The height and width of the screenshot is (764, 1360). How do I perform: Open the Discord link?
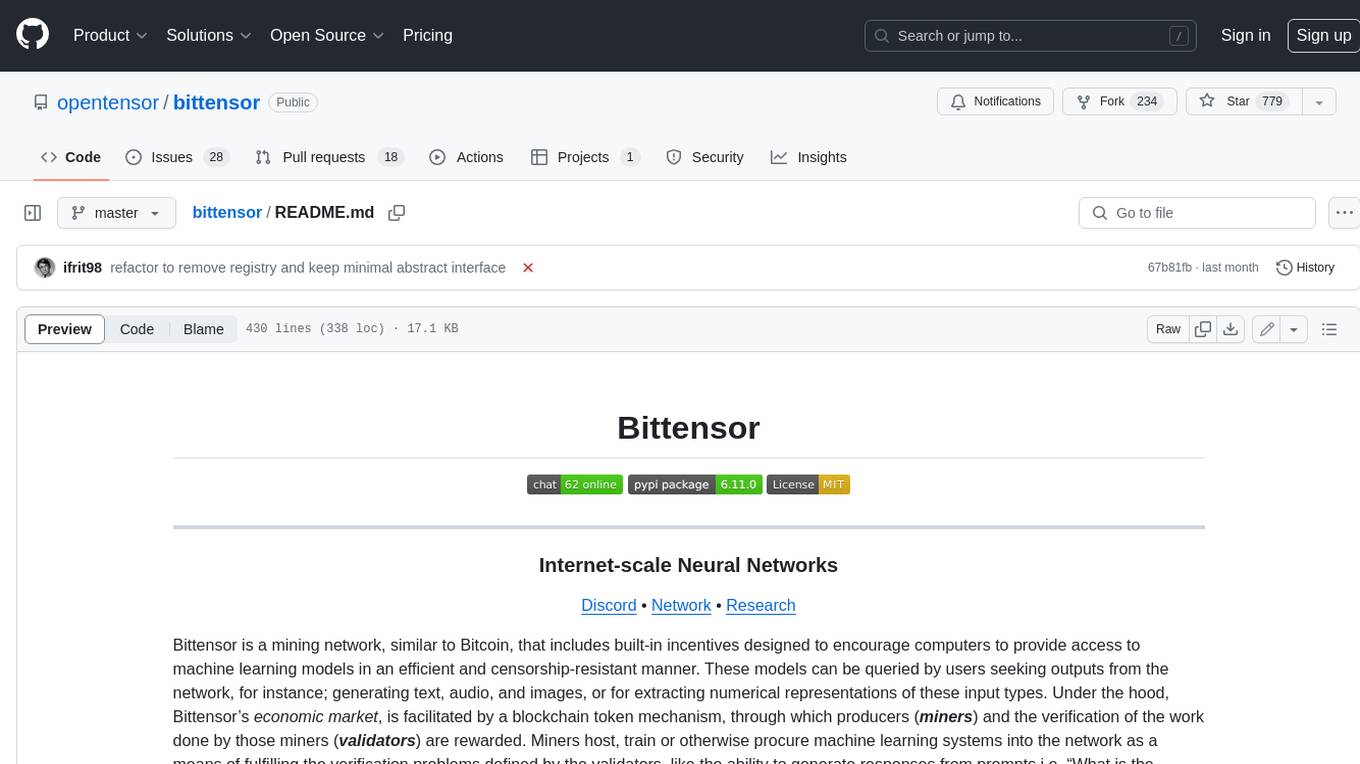609,605
